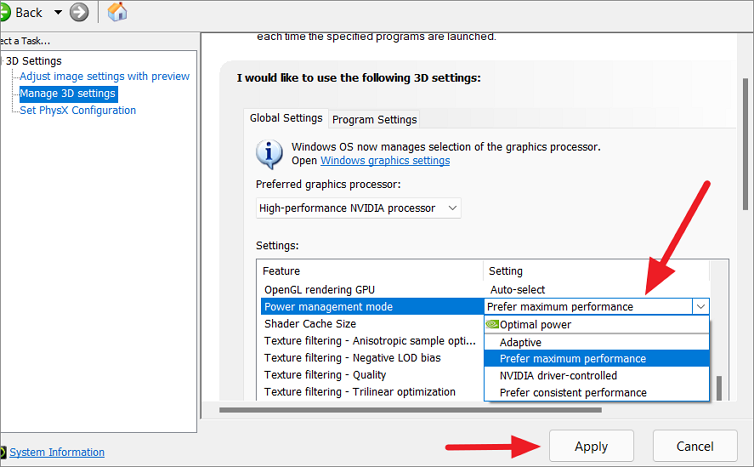
Task: Open the Back history dropdown arrow
Action: (58, 13)
